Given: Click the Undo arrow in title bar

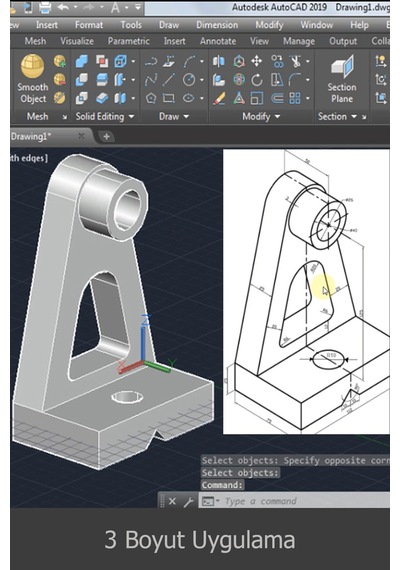Looking at the screenshot, I should (63, 7).
